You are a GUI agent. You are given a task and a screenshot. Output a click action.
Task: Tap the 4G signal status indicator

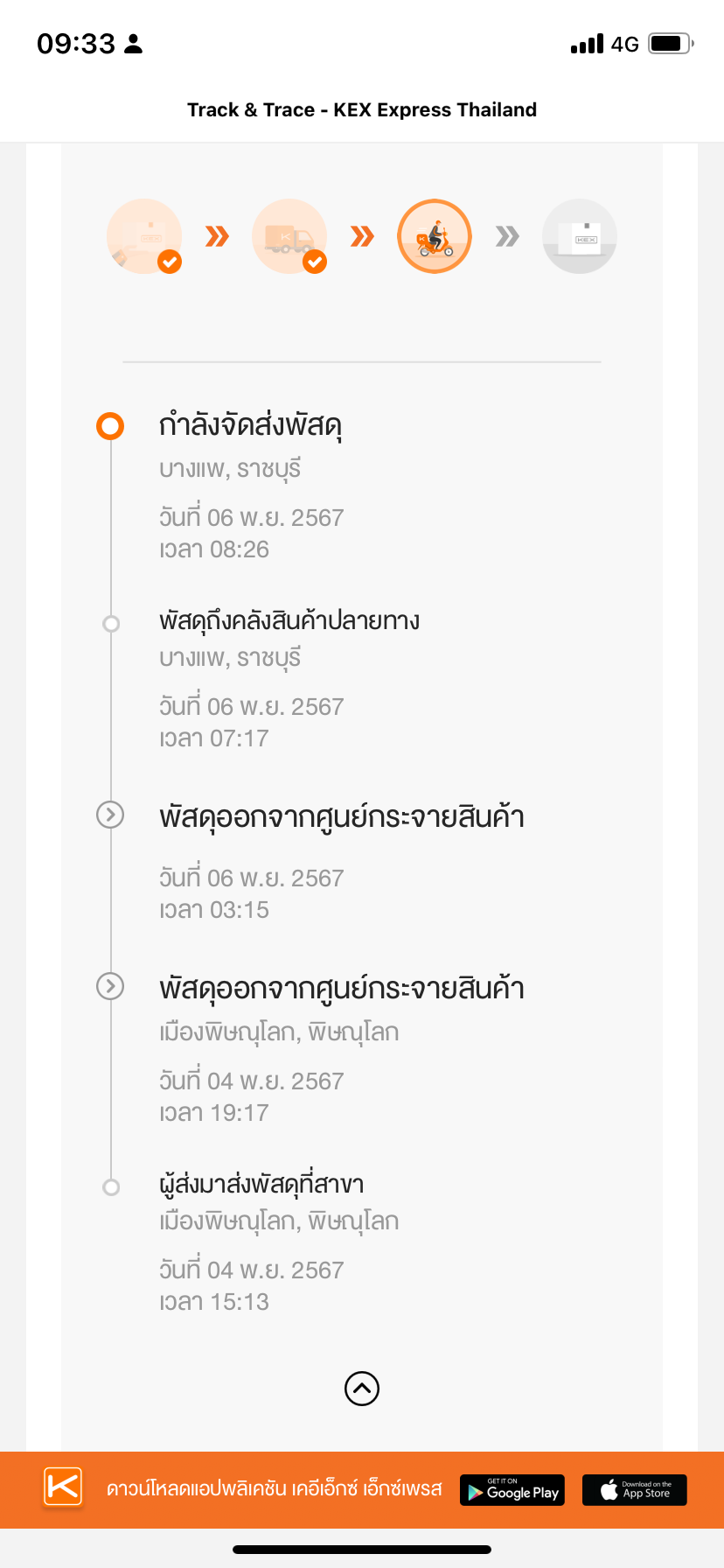(625, 44)
